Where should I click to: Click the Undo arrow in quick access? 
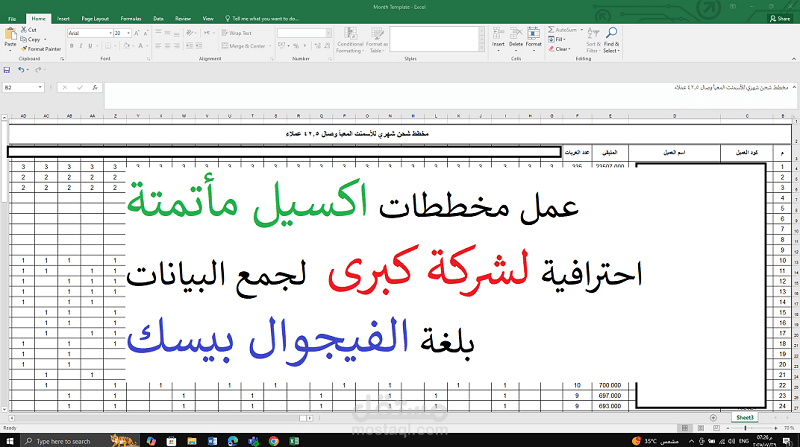(21, 70)
